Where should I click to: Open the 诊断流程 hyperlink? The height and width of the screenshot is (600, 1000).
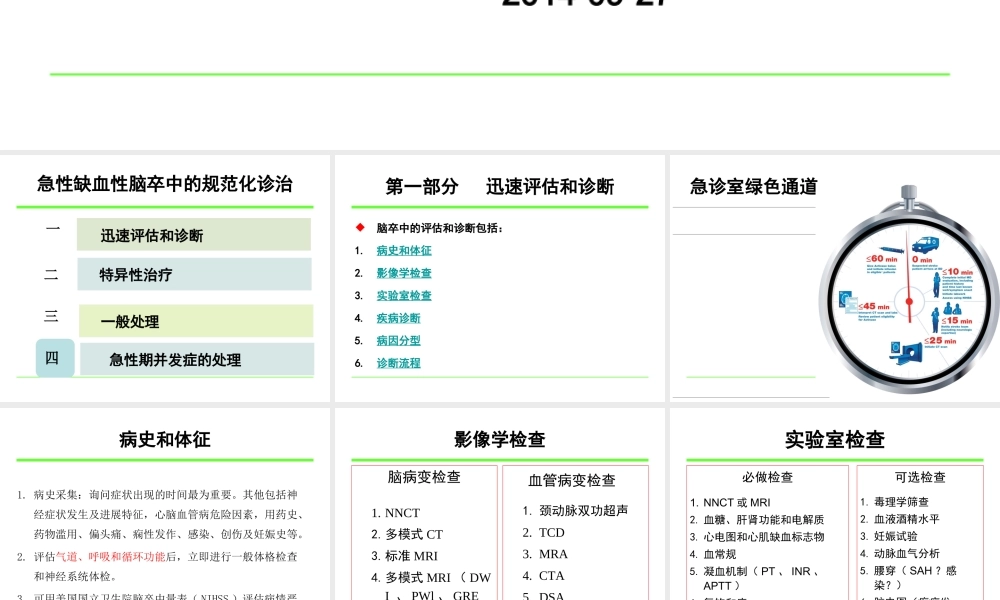point(398,363)
